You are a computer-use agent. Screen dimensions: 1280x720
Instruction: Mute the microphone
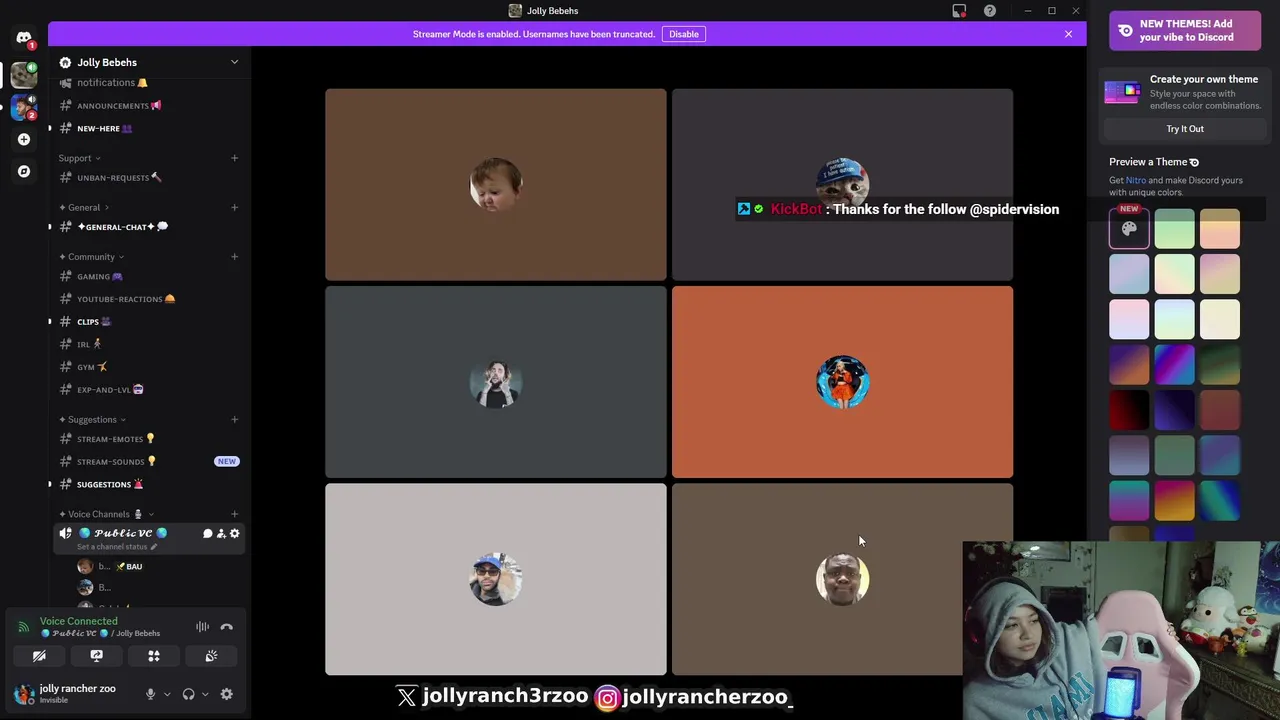(151, 694)
